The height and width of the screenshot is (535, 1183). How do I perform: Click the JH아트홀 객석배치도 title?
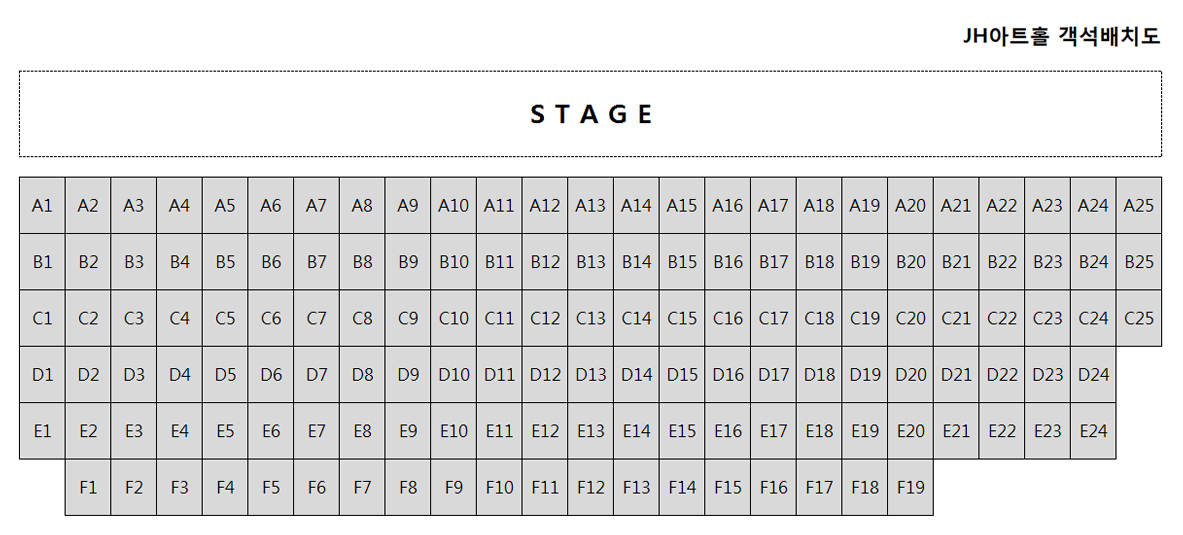1062,35
